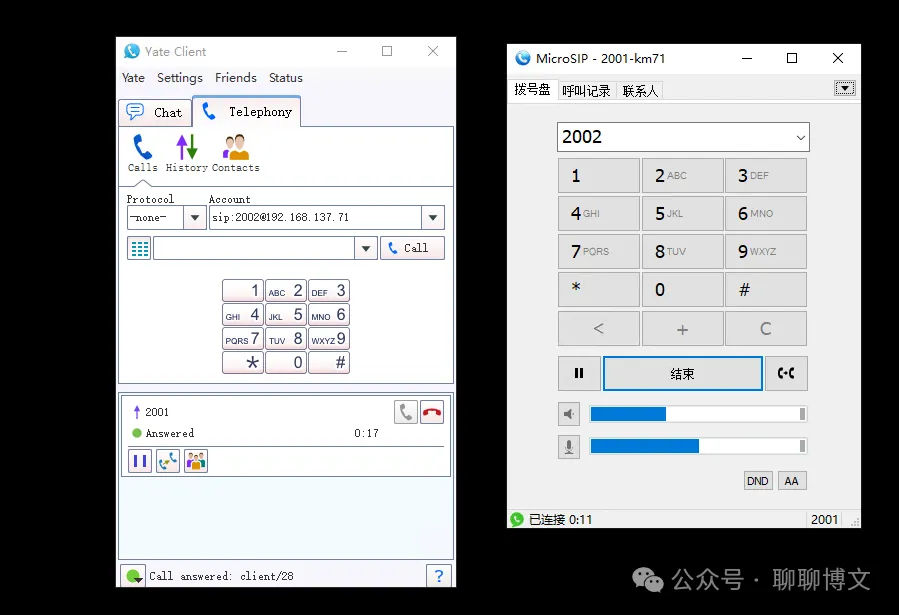Open the MicroSIP top-right menu arrow
This screenshot has width=899, height=615.
pyautogui.click(x=845, y=88)
